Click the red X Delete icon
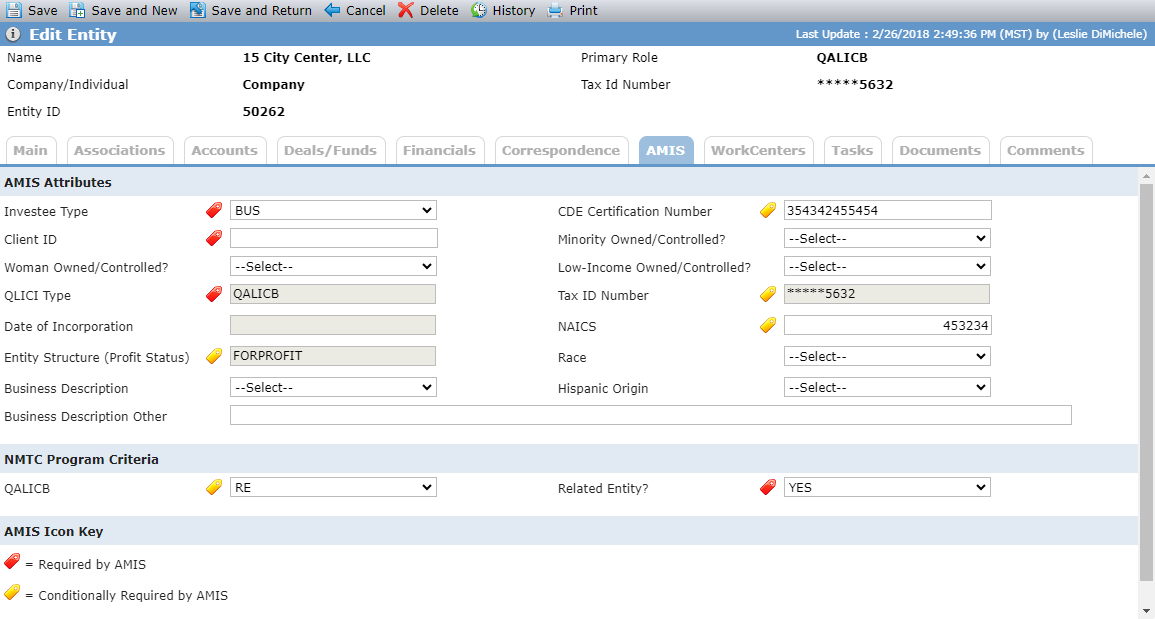Image resolution: width=1155 pixels, height=619 pixels. click(x=406, y=10)
